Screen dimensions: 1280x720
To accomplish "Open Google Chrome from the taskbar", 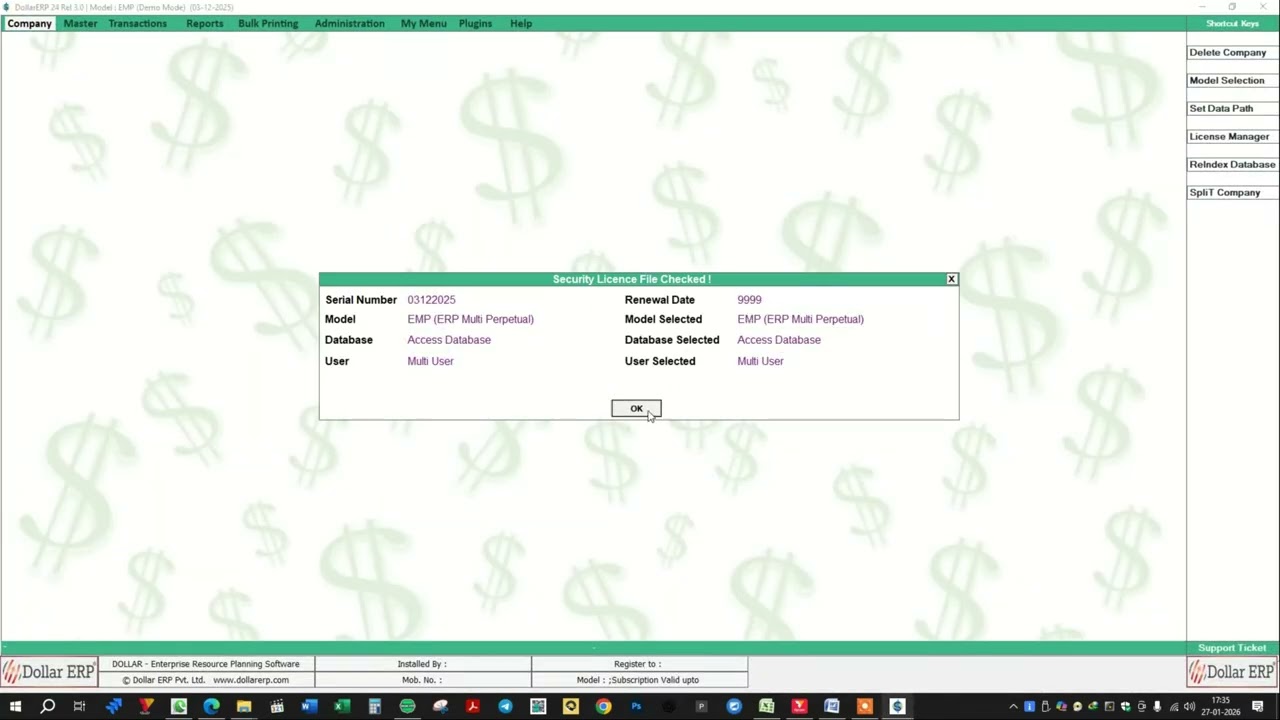I will [603, 707].
